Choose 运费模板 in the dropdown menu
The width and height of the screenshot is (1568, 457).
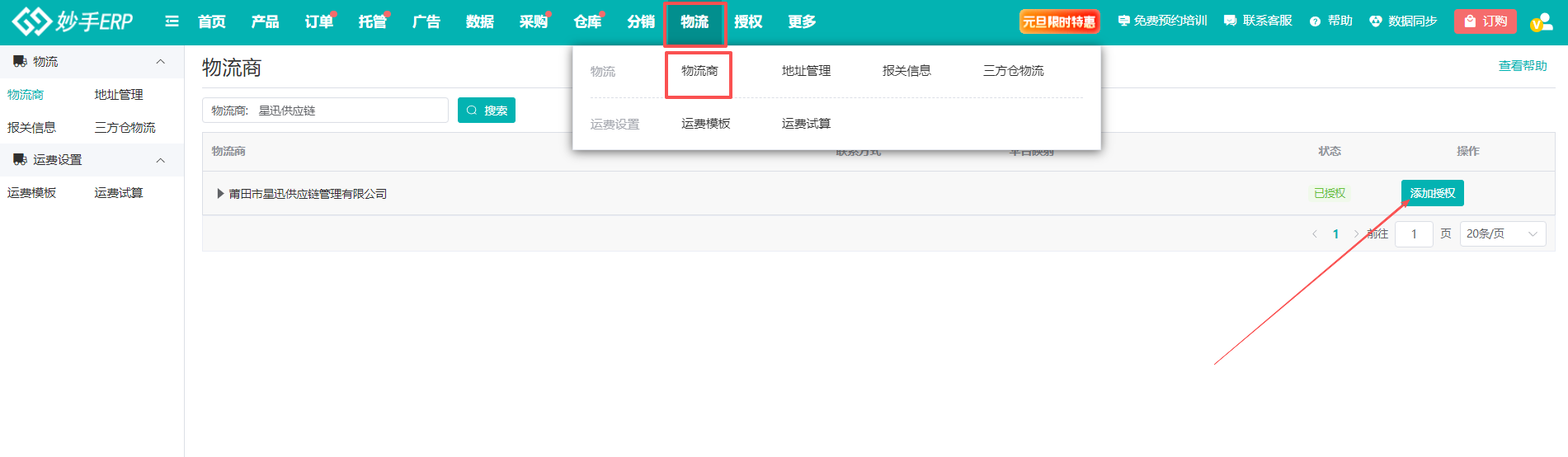705,124
